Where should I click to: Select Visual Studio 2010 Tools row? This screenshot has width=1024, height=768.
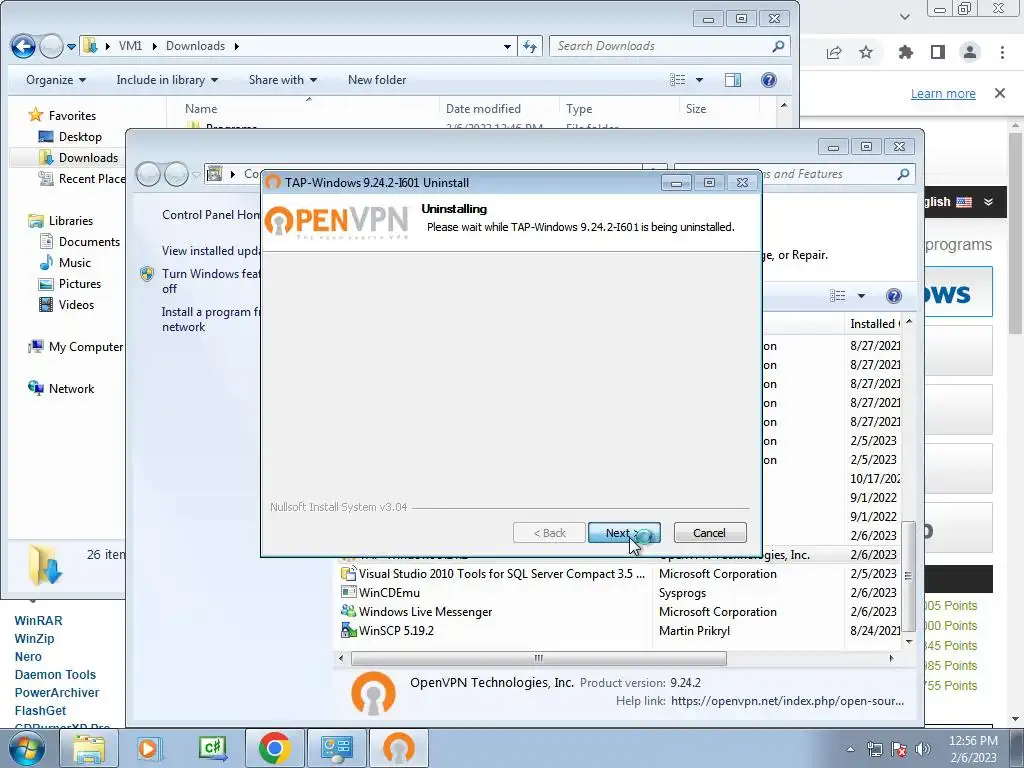(617, 573)
